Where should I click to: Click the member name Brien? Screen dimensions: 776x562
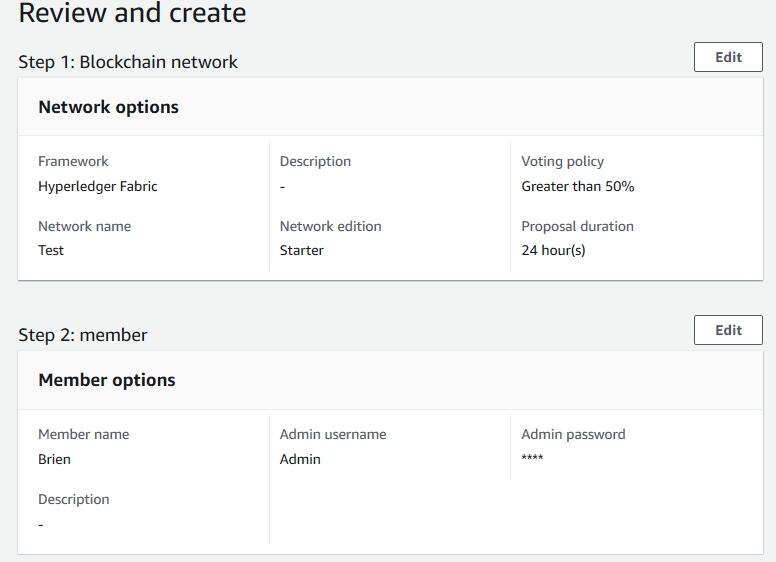(54, 459)
